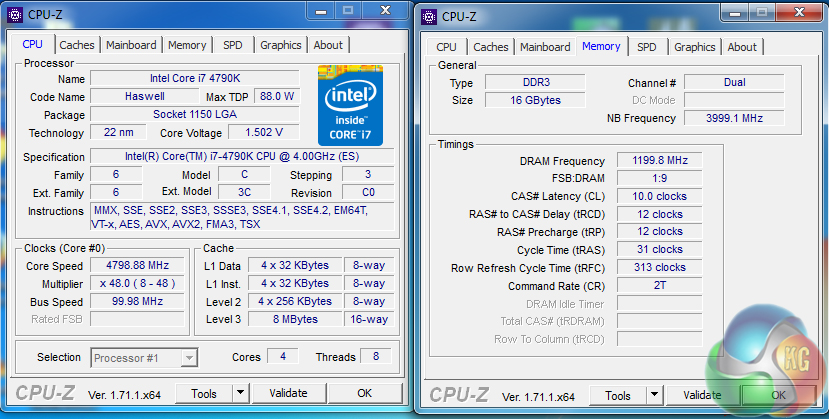Screen dimensions: 829x419
Task: Close the left CPU-Z window
Action: (x=385, y=10)
